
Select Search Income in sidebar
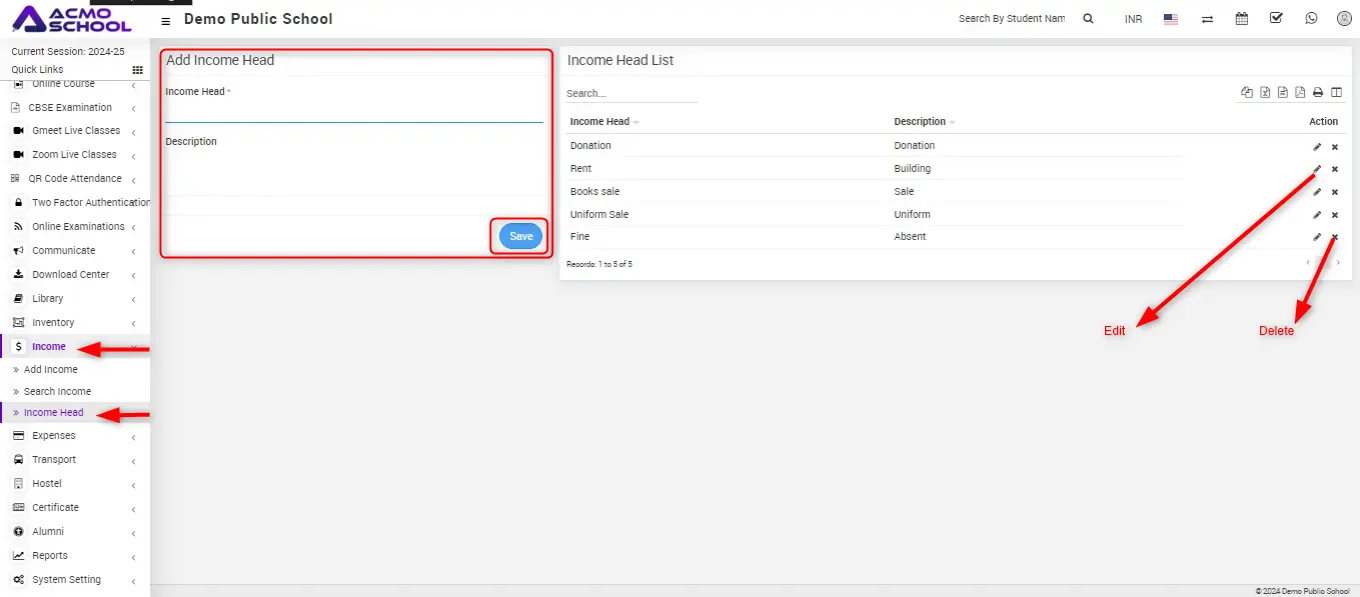[x=57, y=392]
